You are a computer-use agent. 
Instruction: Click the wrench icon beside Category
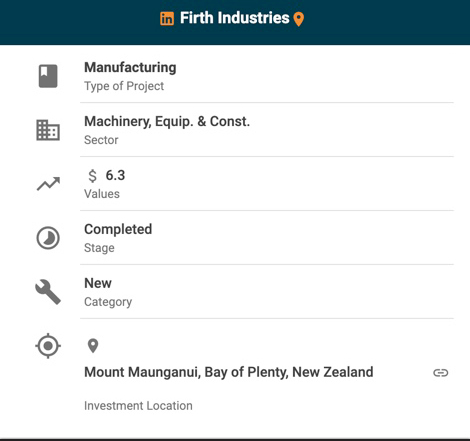[48, 292]
